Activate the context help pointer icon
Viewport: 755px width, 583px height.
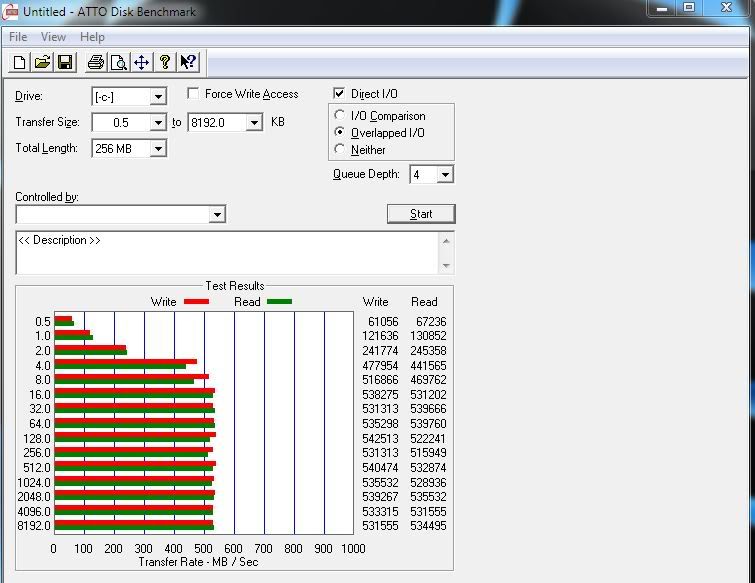188,62
